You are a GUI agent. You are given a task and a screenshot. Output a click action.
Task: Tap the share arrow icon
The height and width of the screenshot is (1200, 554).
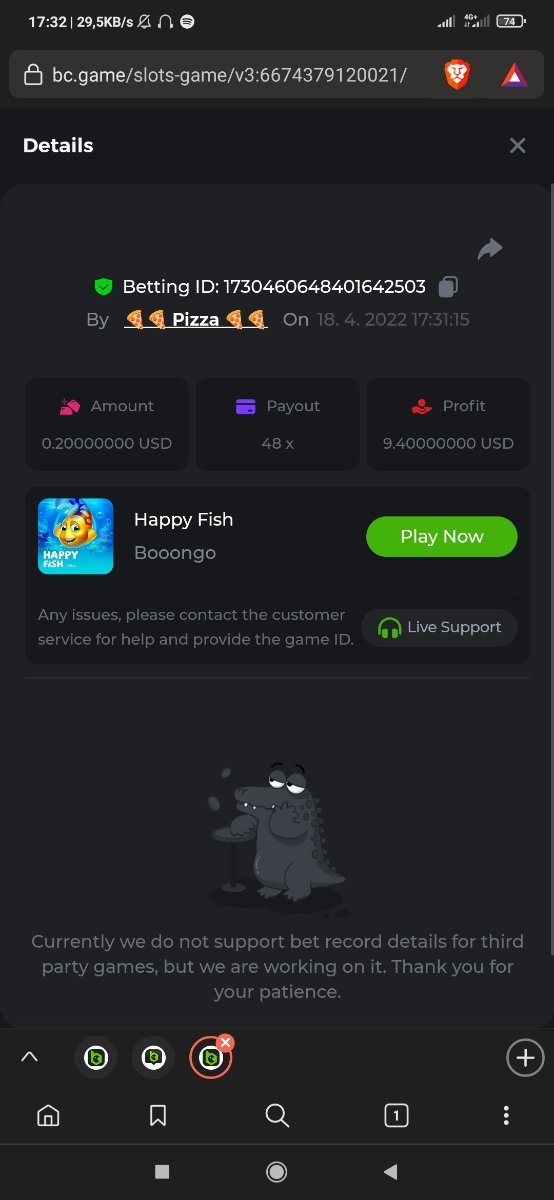(490, 249)
